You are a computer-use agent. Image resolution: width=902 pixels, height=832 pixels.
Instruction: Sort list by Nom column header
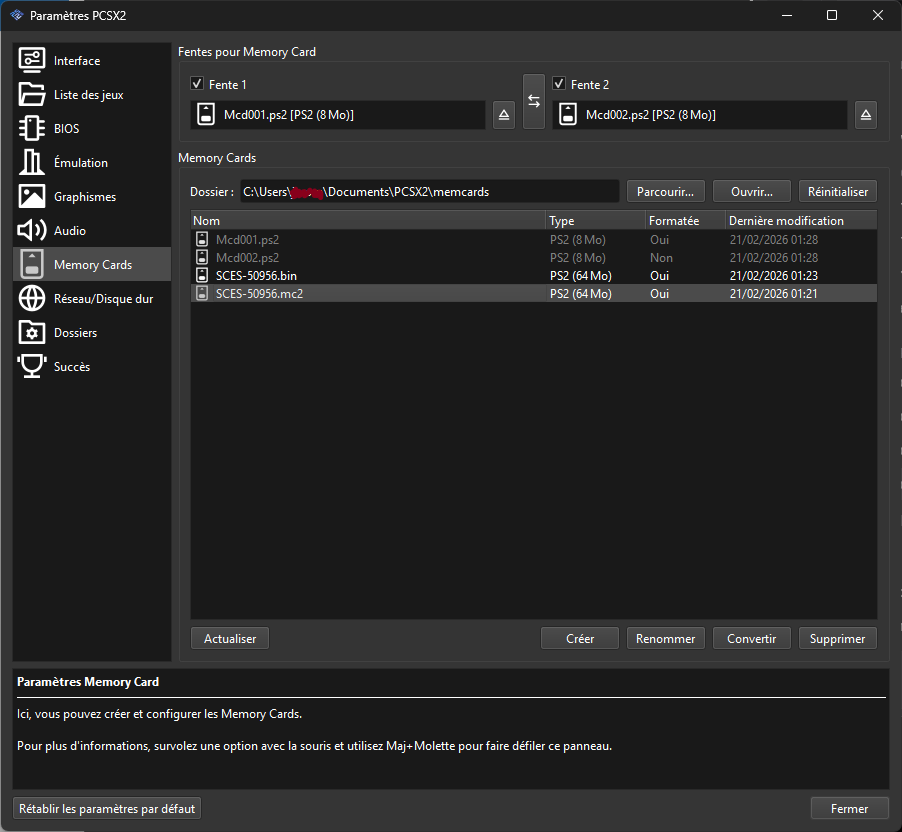pyautogui.click(x=367, y=221)
